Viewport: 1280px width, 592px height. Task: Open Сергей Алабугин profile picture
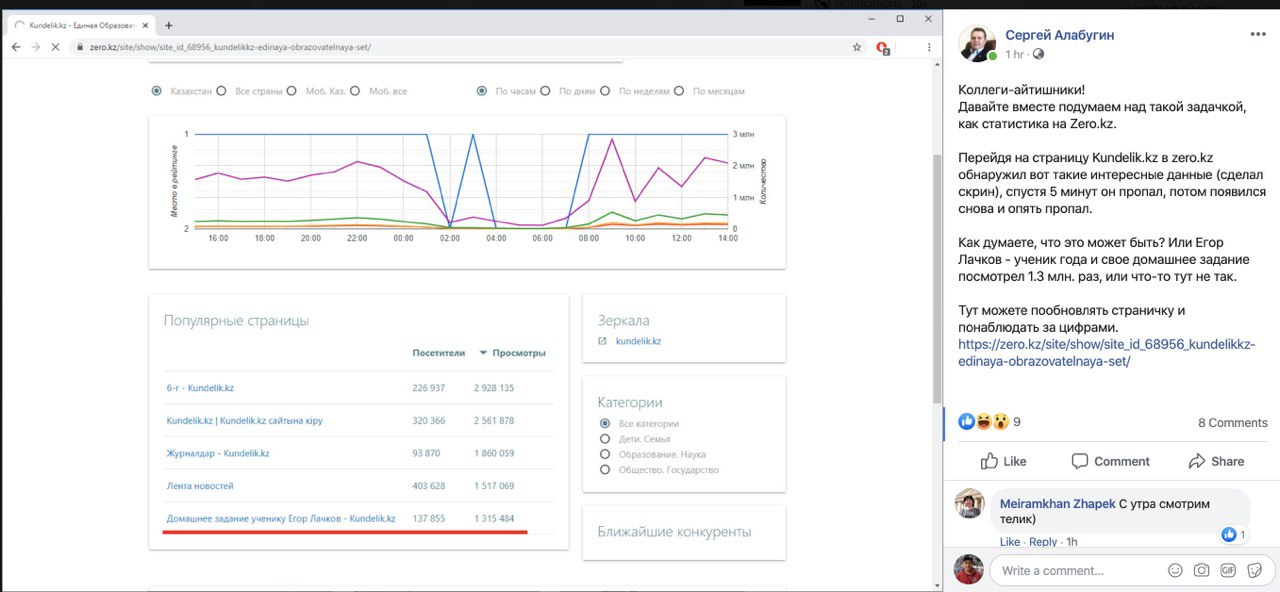(x=976, y=44)
